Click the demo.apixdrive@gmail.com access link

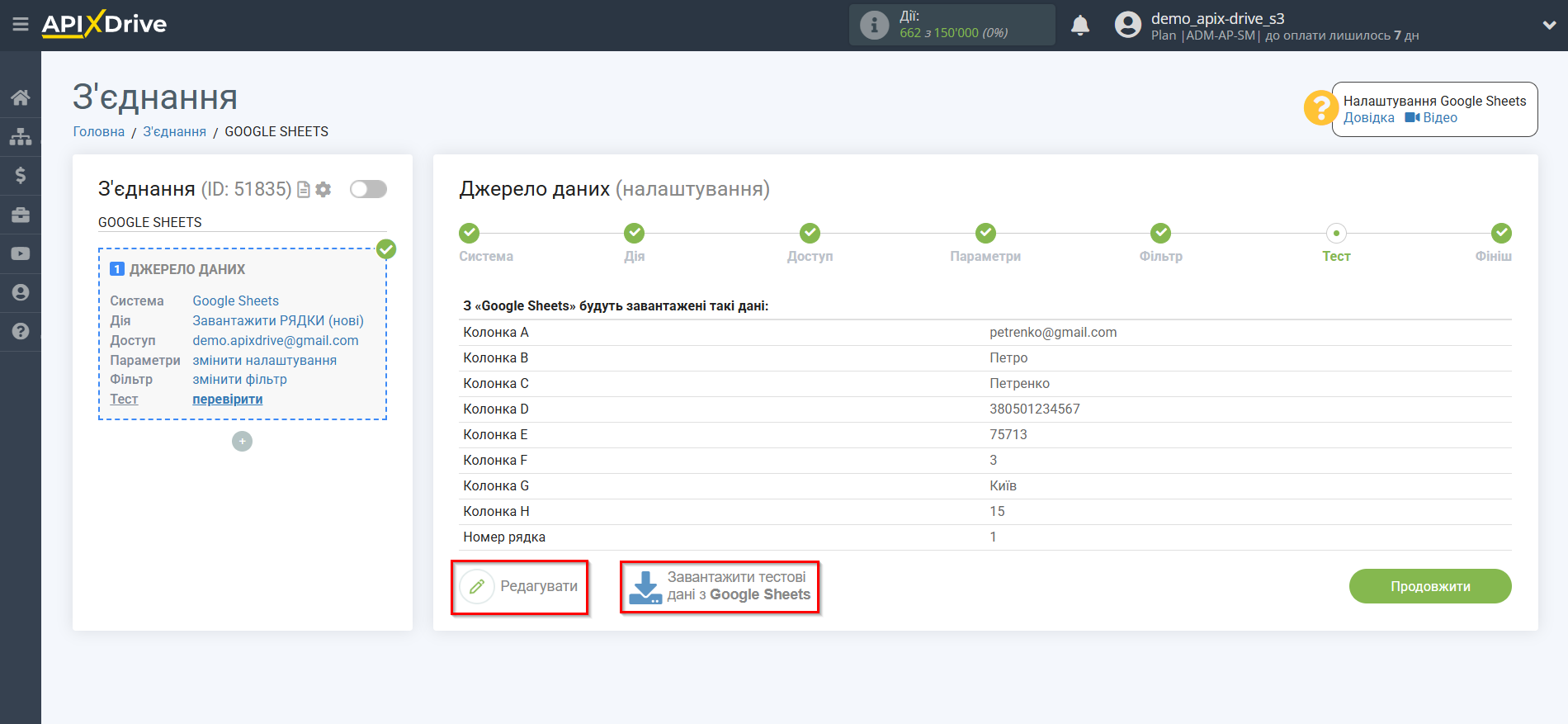276,340
